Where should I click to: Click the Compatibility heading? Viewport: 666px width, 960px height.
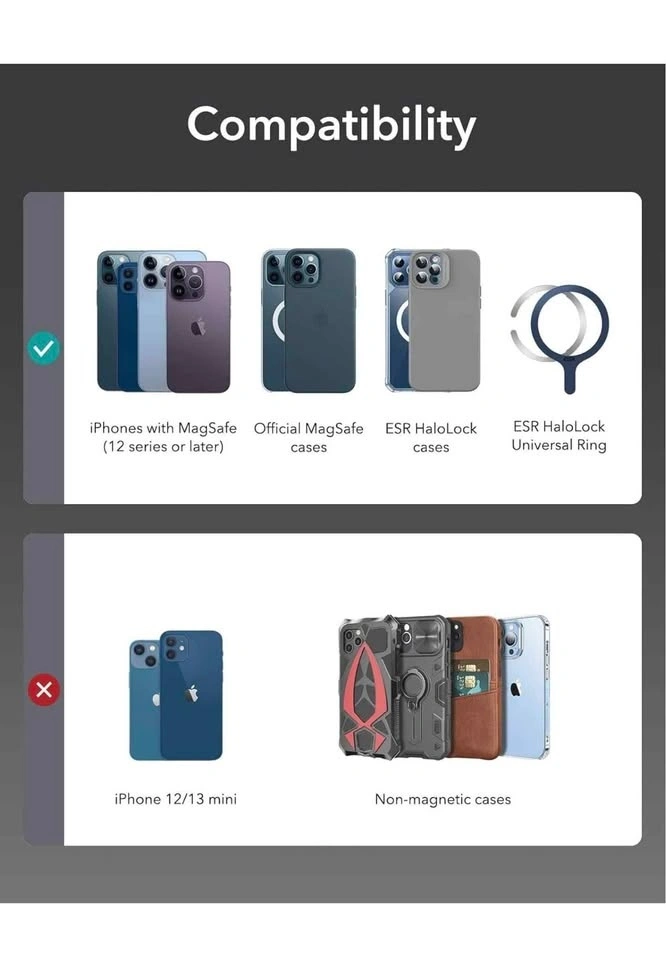pos(332,126)
